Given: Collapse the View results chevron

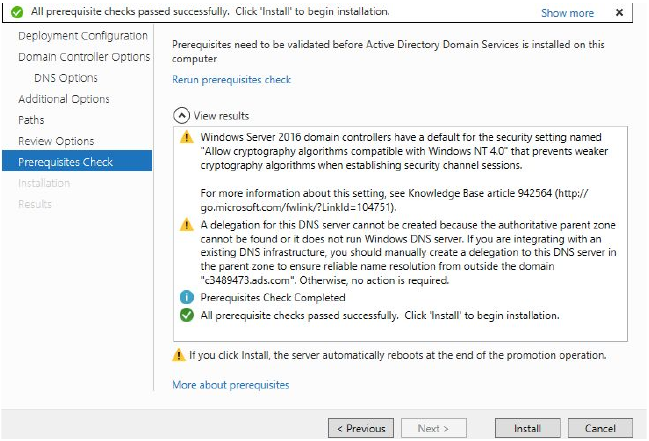Looking at the screenshot, I should click(180, 116).
